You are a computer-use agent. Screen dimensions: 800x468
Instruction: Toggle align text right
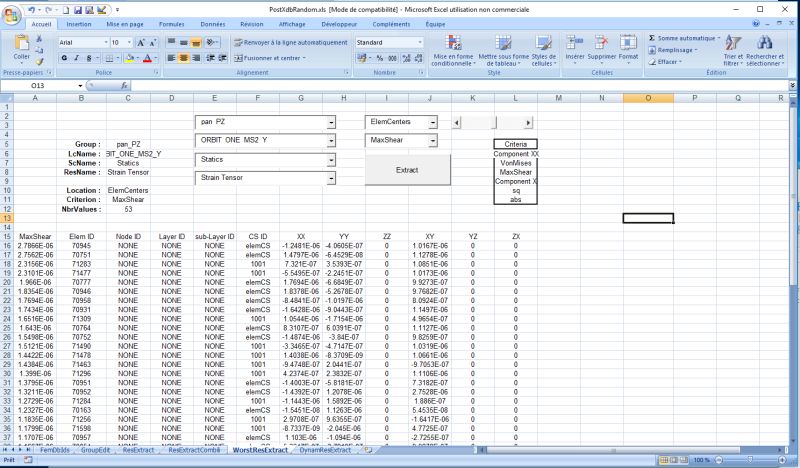[196, 58]
